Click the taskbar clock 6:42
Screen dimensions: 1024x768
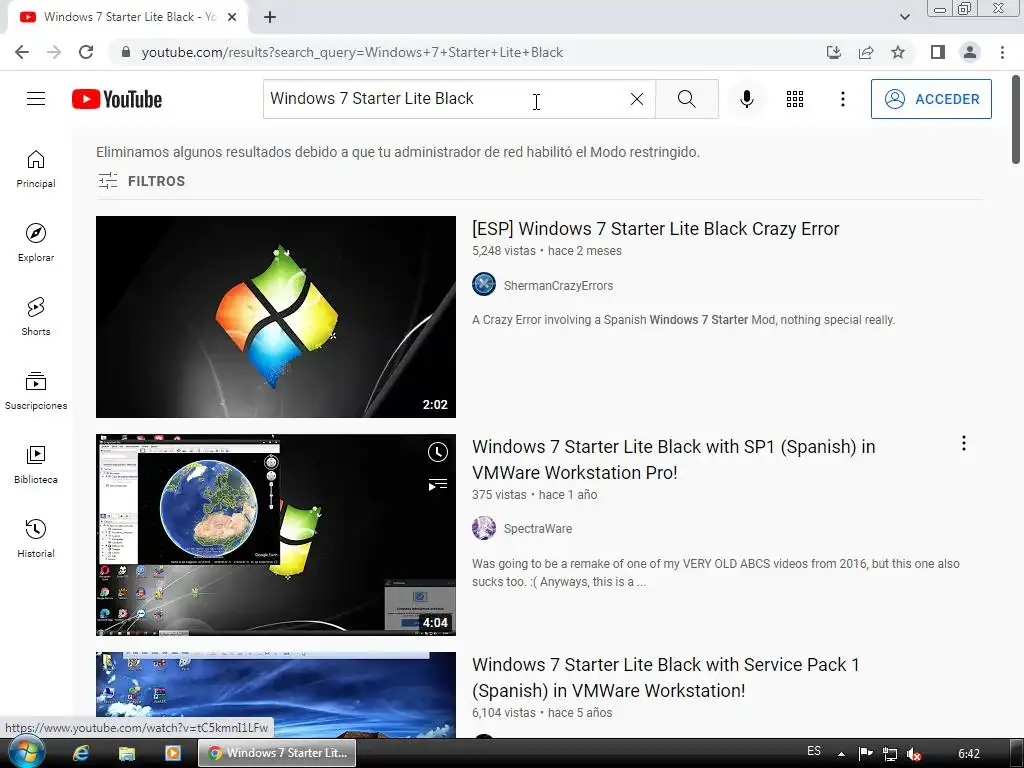click(x=968, y=754)
